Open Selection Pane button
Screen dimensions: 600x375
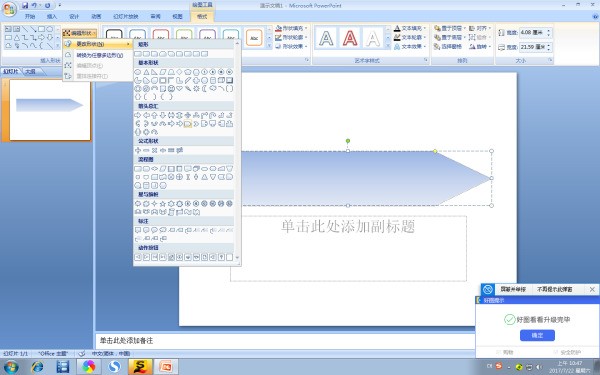coord(448,46)
